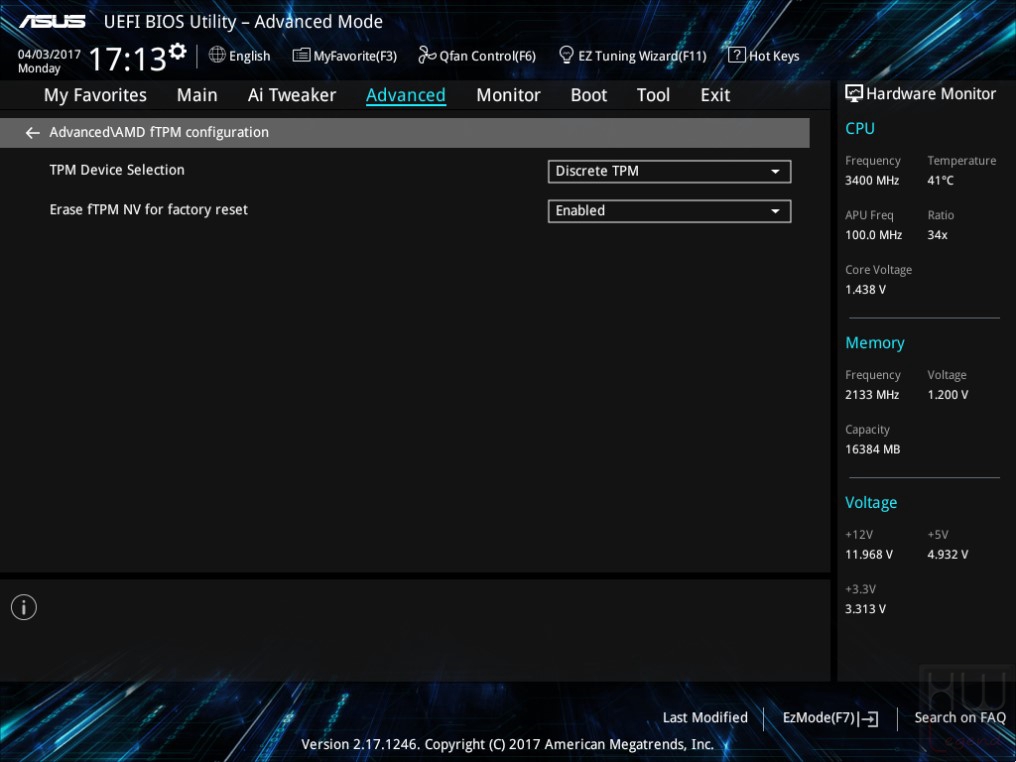This screenshot has width=1016, height=762.
Task: Click the 34x ratio value
Action: [x=938, y=235]
